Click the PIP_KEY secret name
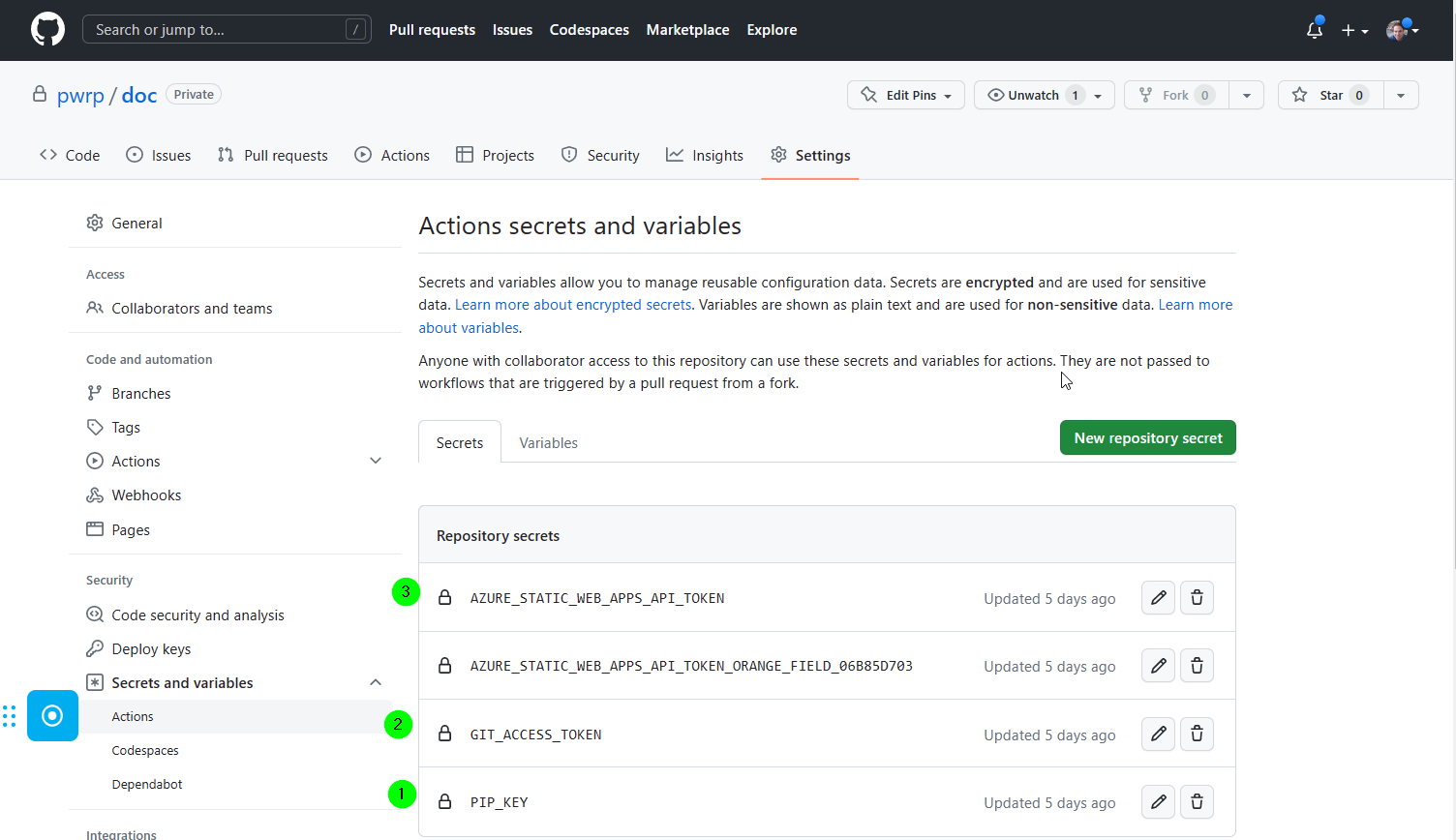The width and height of the screenshot is (1456, 840). click(499, 802)
